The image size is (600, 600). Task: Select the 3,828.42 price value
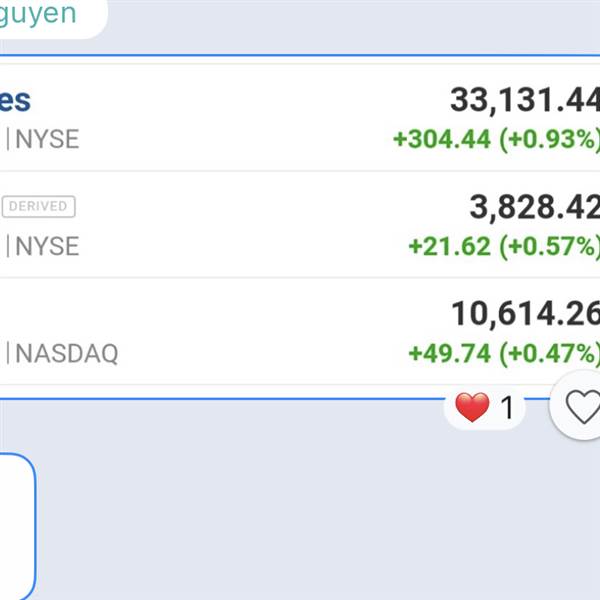click(533, 207)
